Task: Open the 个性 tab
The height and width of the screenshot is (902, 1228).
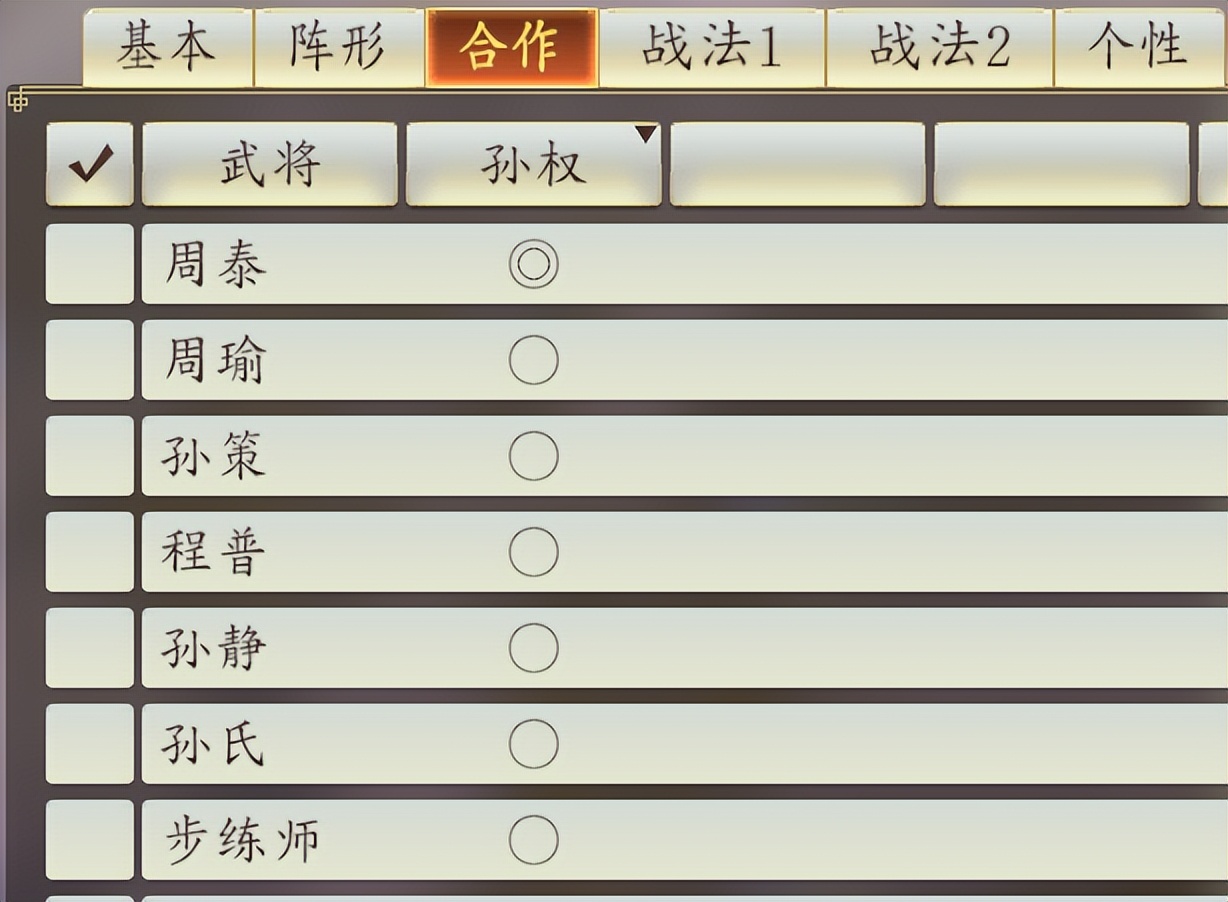Action: [x=1138, y=48]
